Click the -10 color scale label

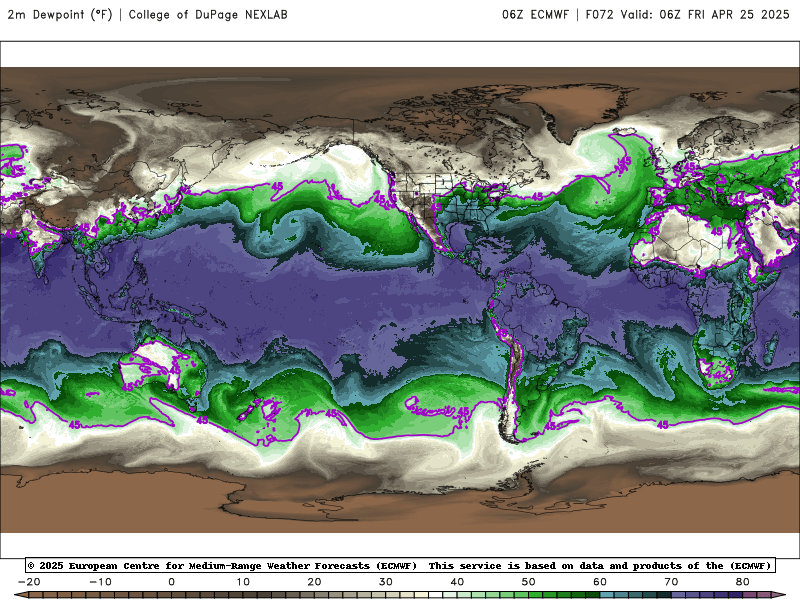tap(100, 582)
